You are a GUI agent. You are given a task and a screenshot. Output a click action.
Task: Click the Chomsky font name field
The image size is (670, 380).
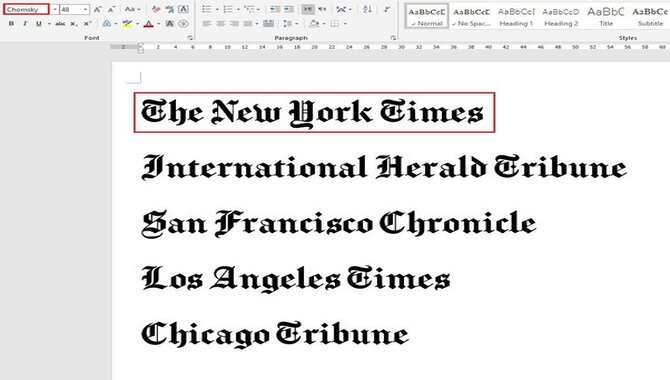pyautogui.click(x=26, y=9)
